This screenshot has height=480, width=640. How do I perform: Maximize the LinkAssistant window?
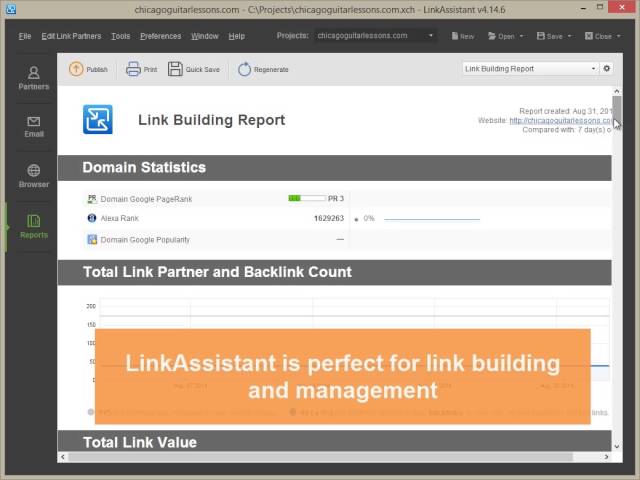600,7
